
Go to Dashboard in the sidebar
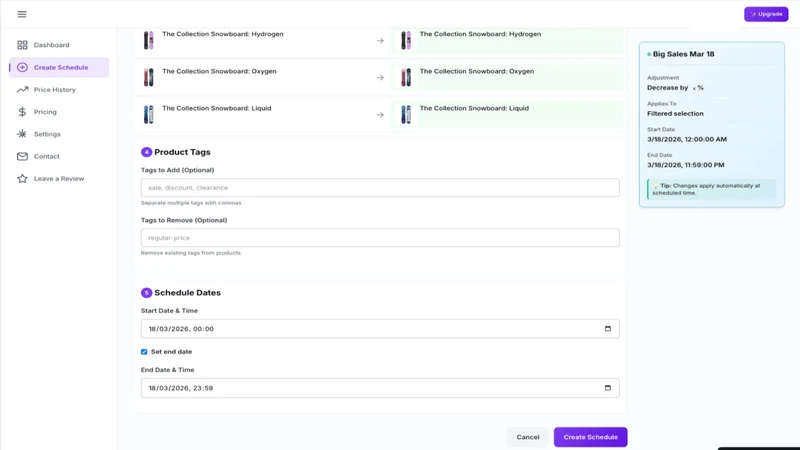pyautogui.click(x=52, y=45)
